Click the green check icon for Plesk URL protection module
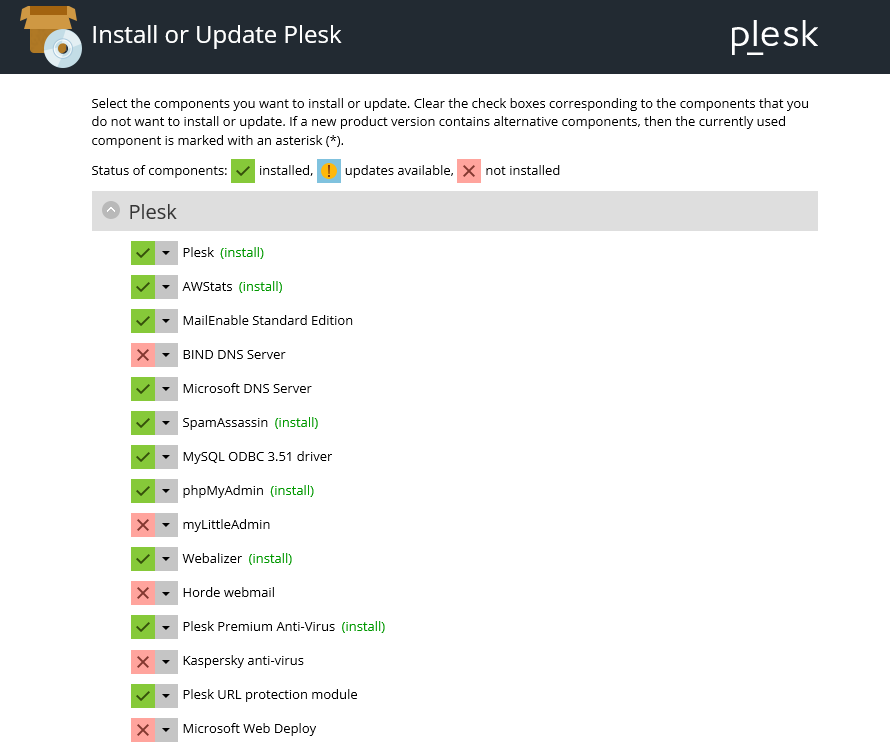The image size is (890, 746). pos(143,695)
